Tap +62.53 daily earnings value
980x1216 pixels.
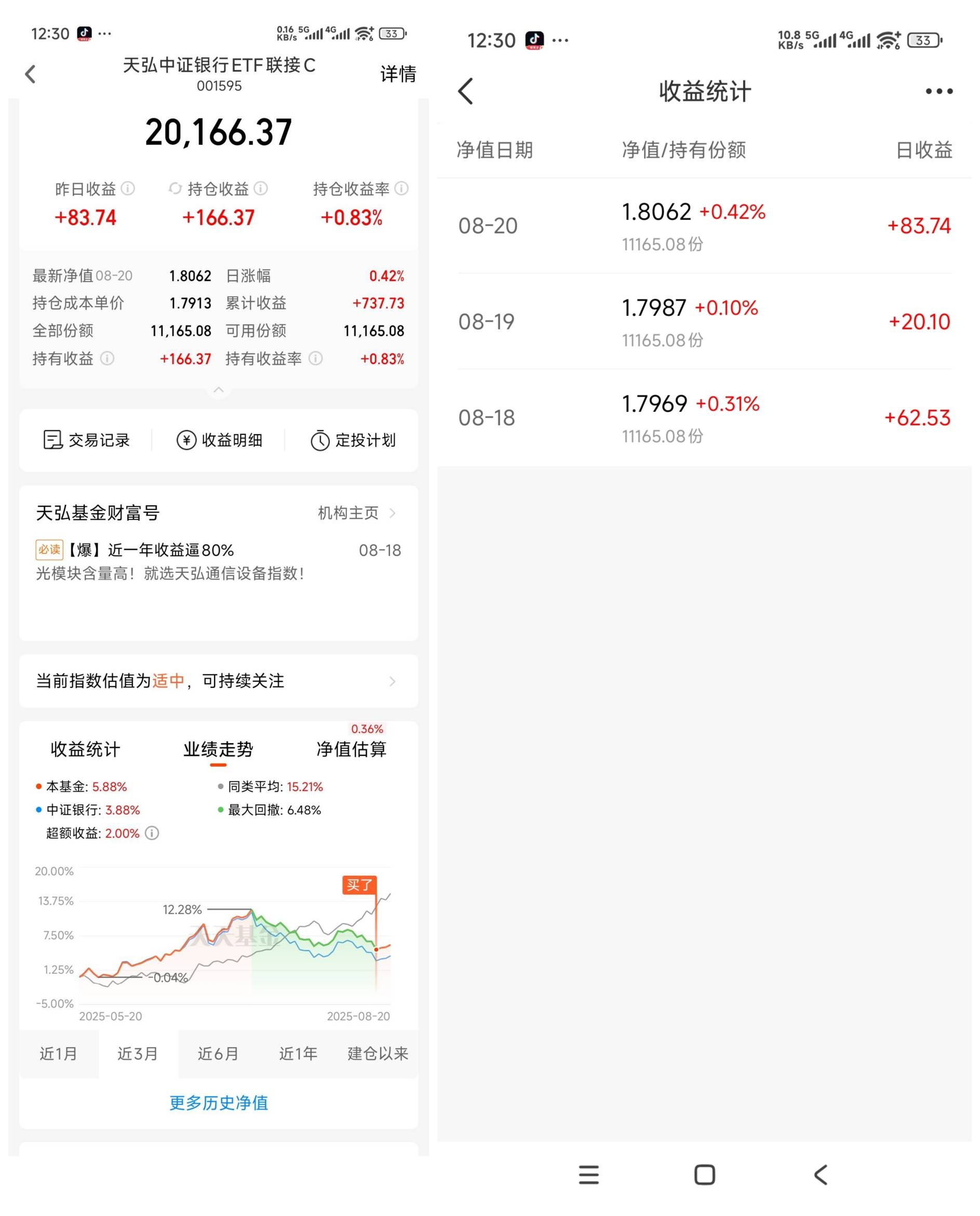[x=917, y=418]
